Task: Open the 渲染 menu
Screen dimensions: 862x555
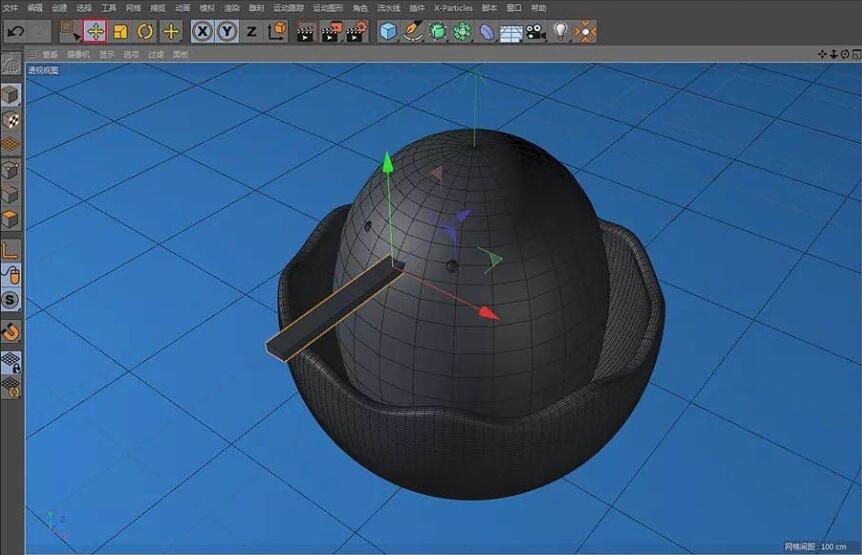Action: [232, 8]
